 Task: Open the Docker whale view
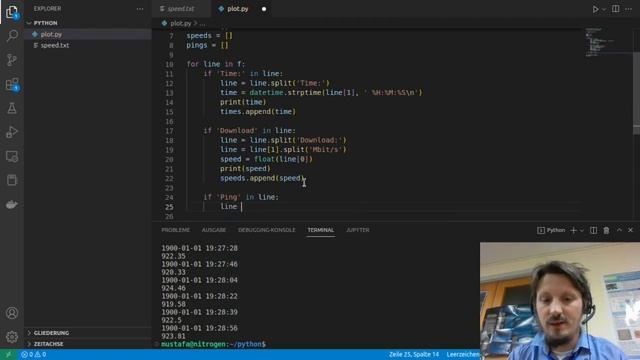[12, 204]
